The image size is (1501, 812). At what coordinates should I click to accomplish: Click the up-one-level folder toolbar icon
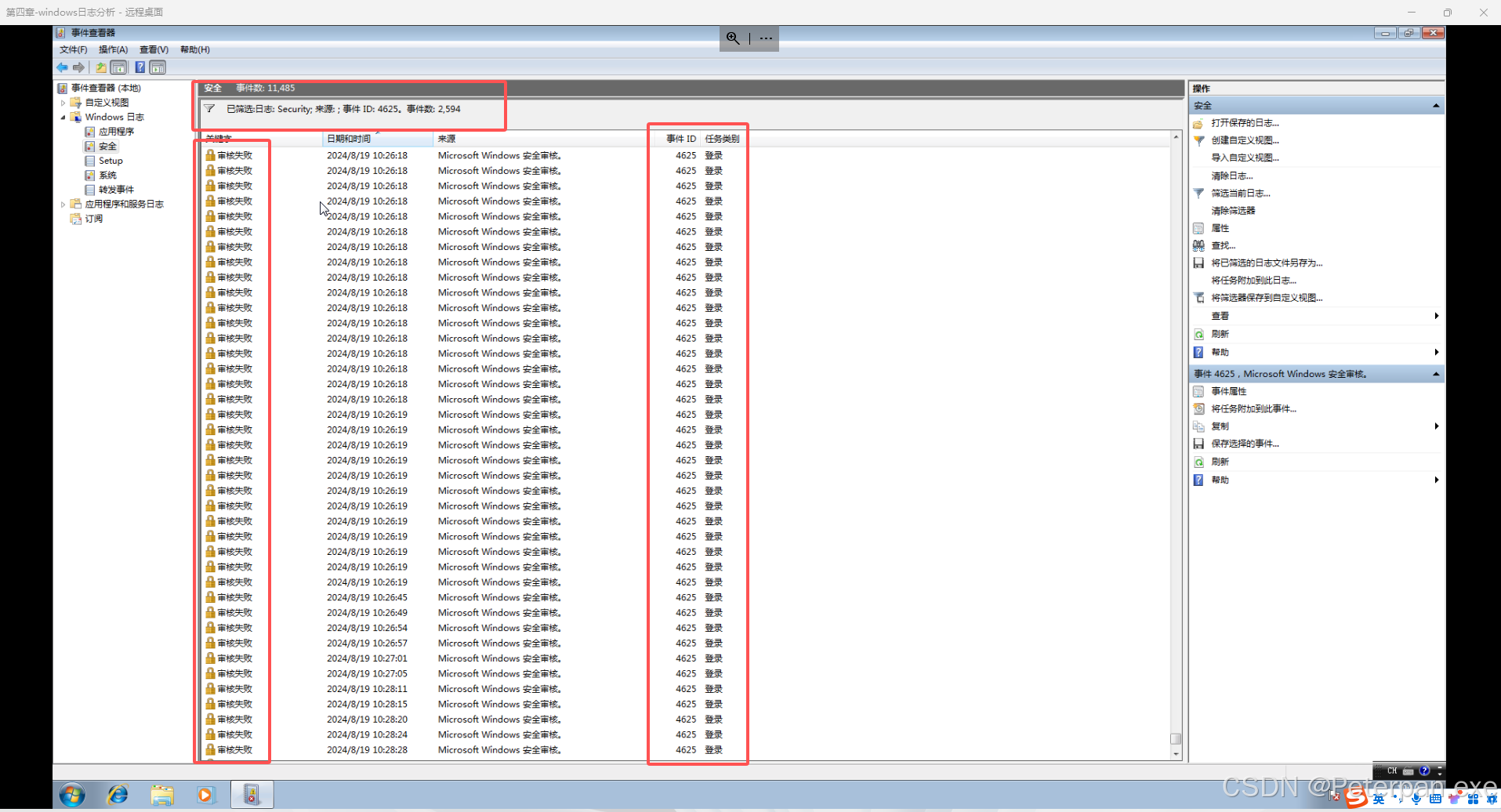click(x=101, y=67)
